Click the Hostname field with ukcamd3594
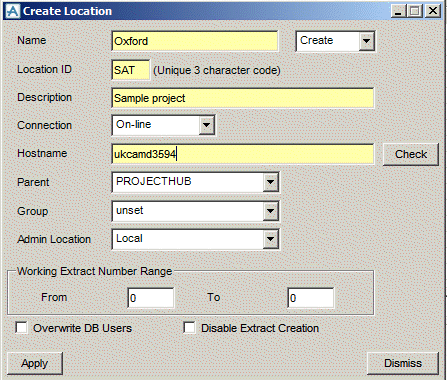 click(x=243, y=154)
